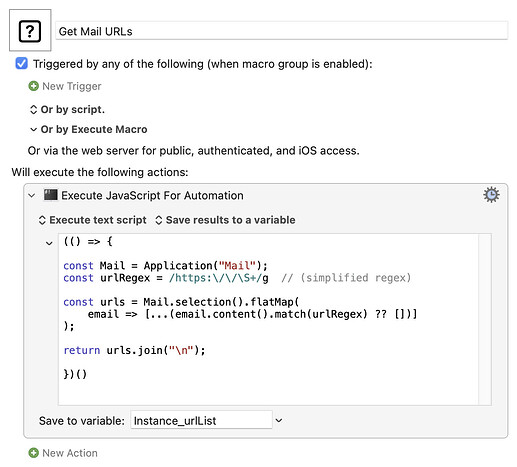
Task: Expand the Or by Execute Macro section
Action: tap(33, 129)
